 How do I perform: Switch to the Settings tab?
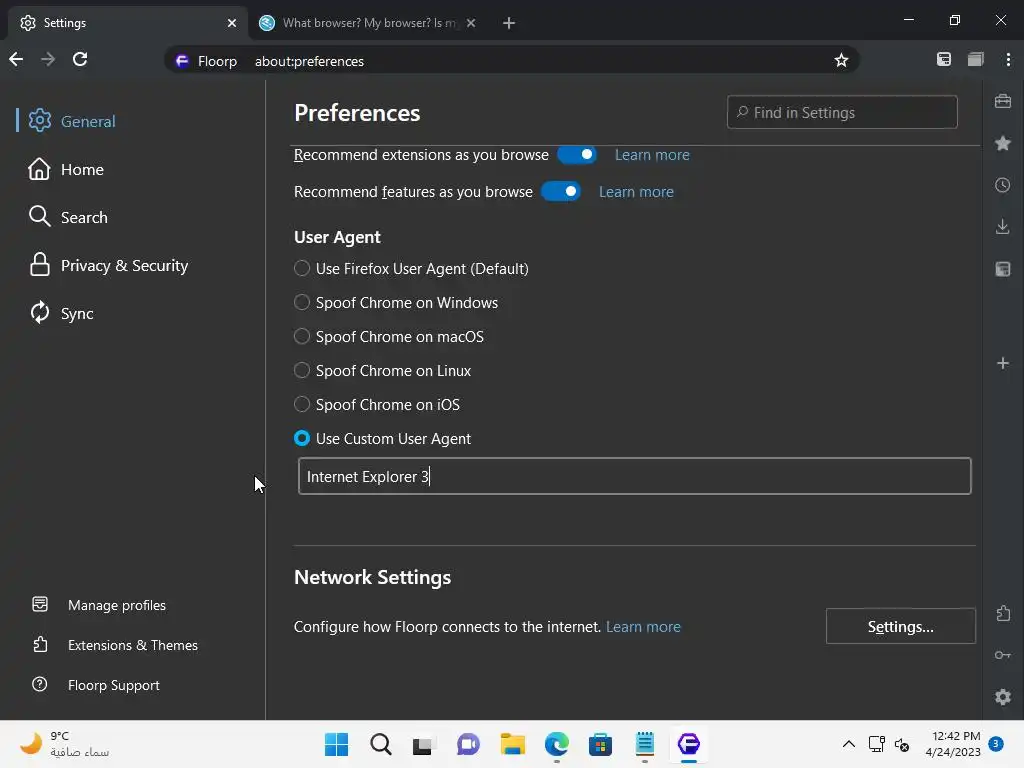pos(129,23)
